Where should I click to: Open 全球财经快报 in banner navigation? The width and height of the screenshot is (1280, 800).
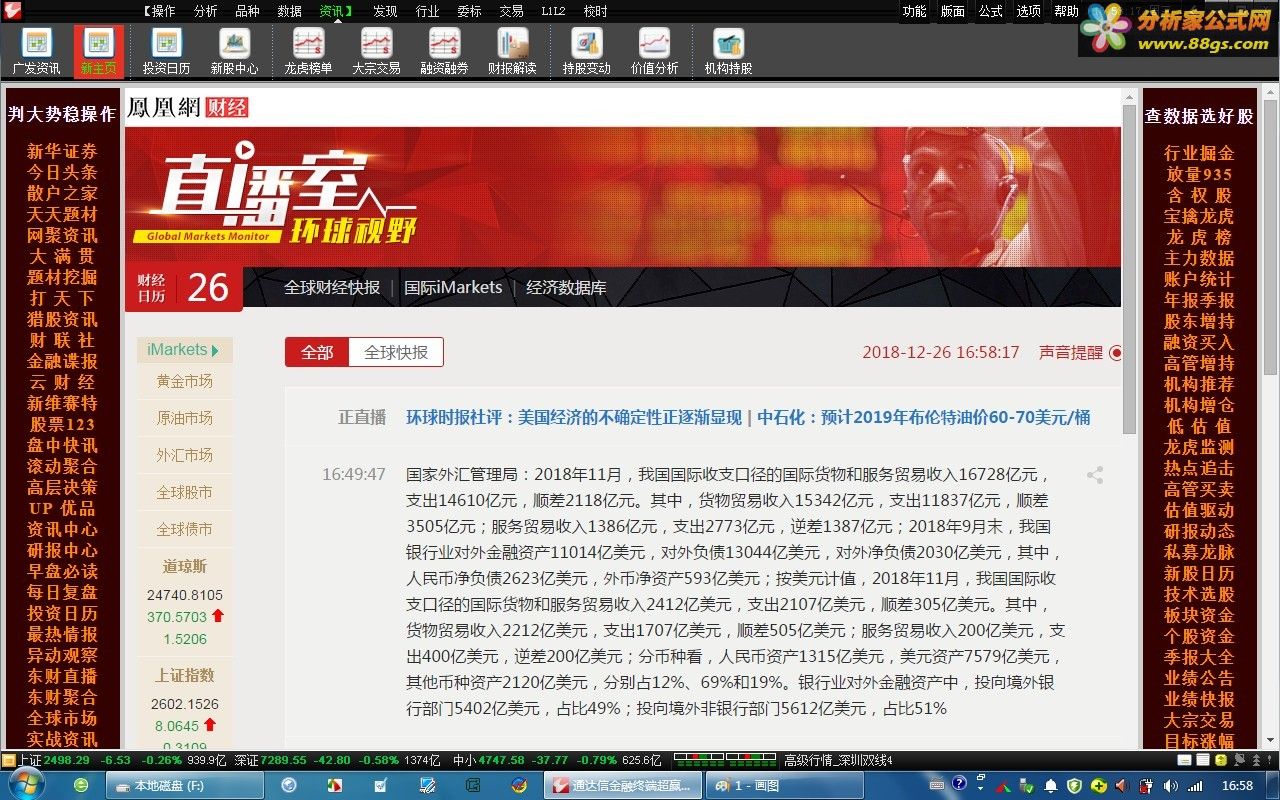point(332,287)
